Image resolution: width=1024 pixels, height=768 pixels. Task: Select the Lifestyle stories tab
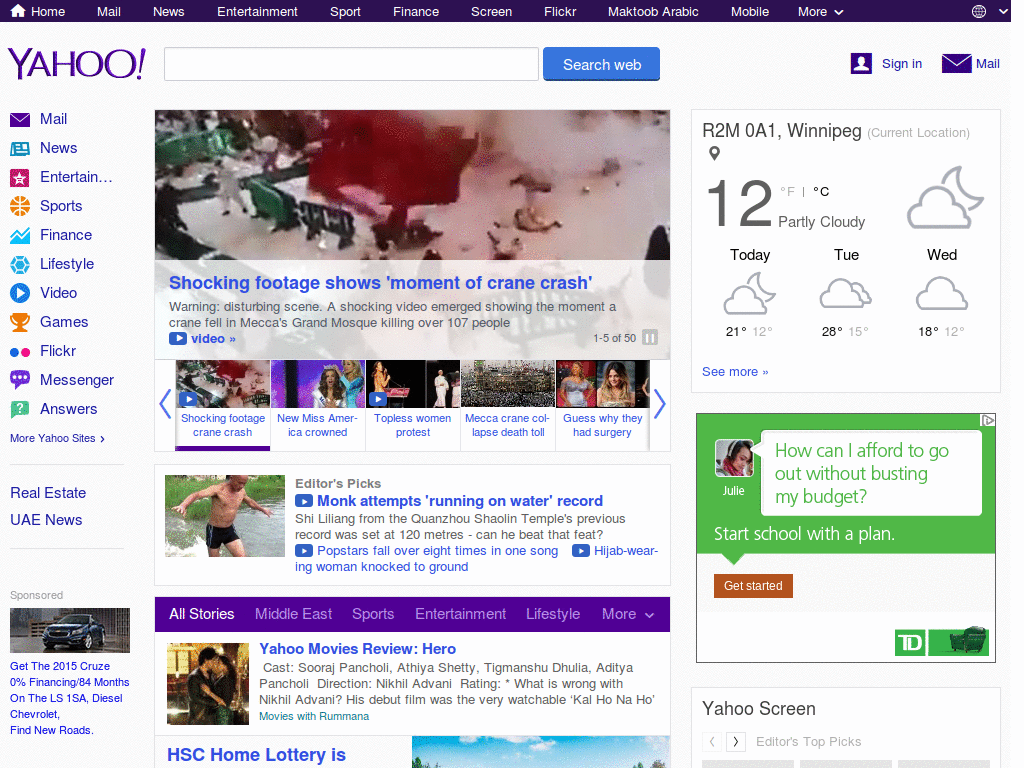click(552, 614)
